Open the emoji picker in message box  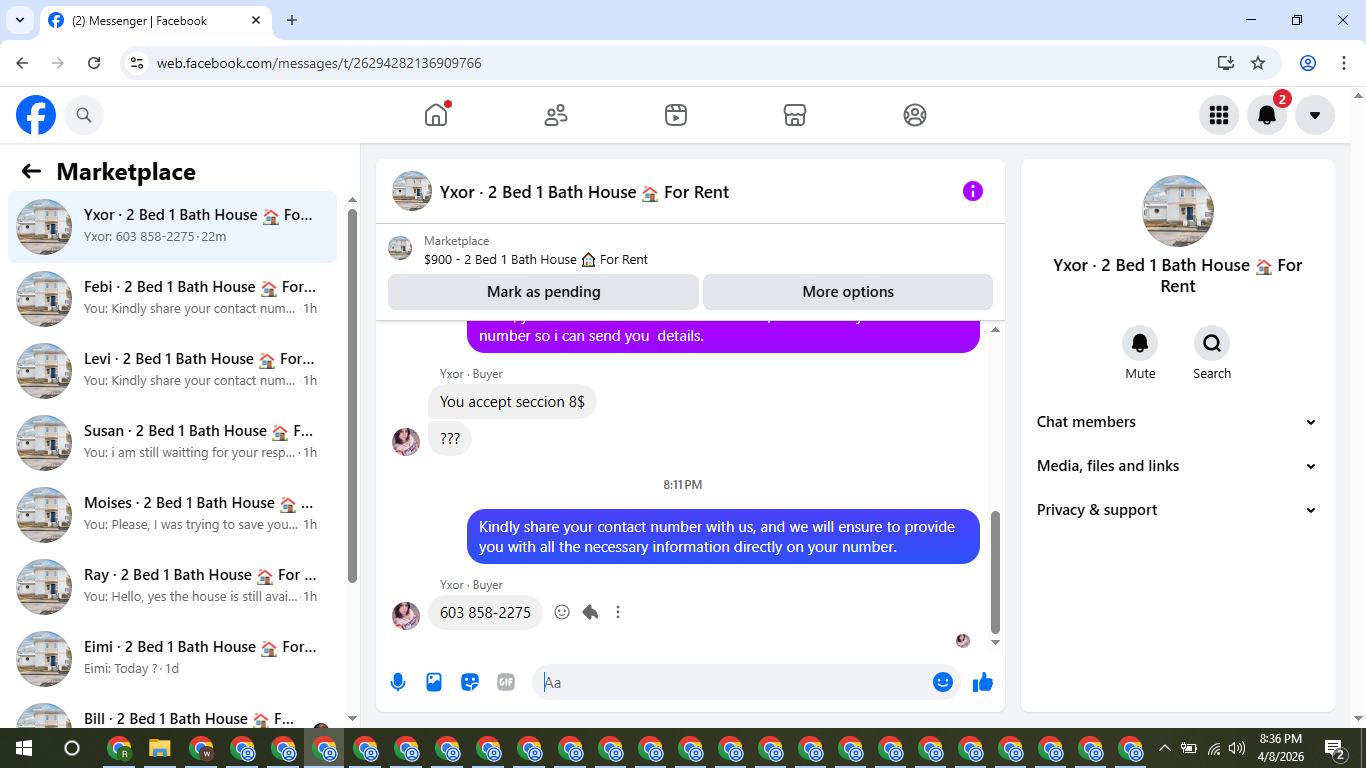[x=942, y=682]
